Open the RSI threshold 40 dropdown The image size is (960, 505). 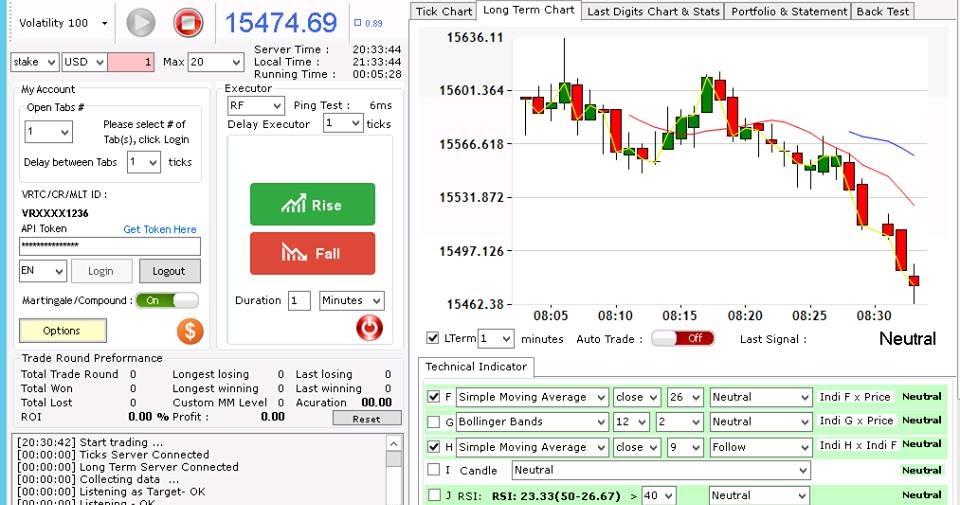point(659,495)
